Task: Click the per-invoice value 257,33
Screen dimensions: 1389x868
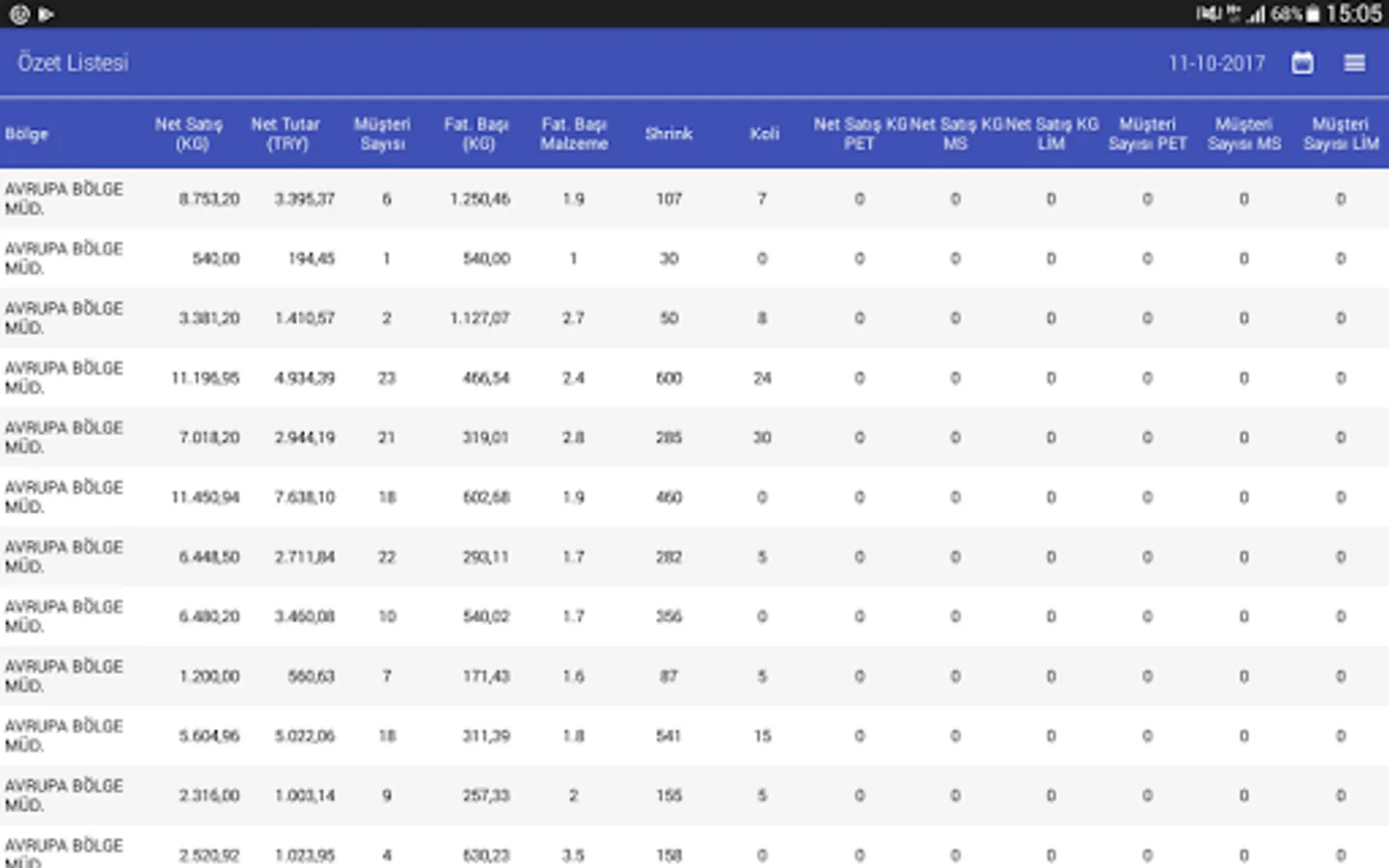Action: tap(486, 797)
